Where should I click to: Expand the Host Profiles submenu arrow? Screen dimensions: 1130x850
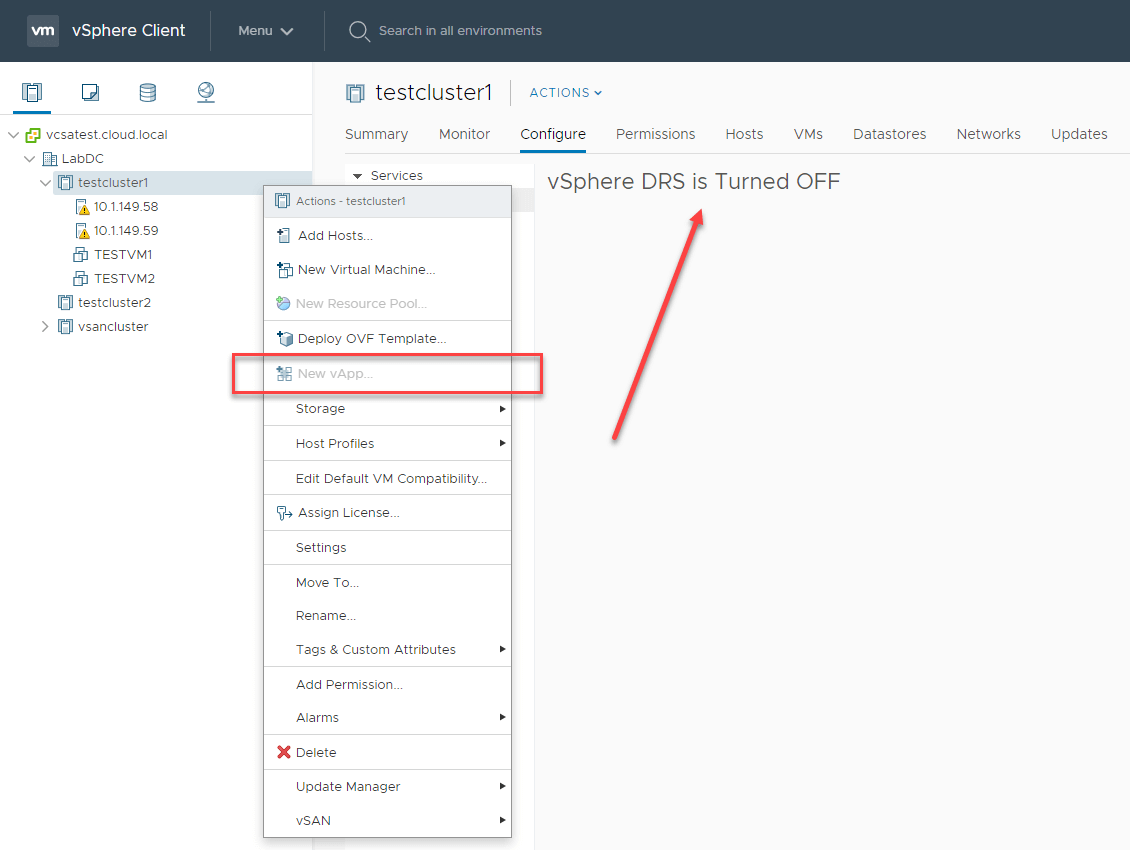coord(502,443)
